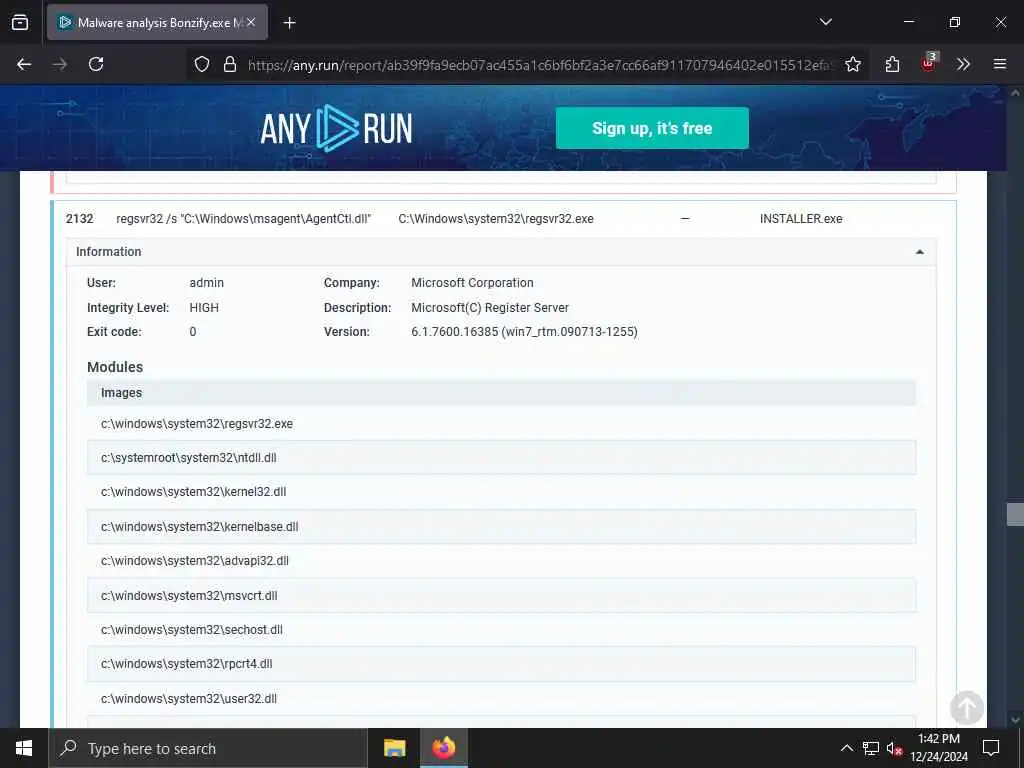Open the clock showing 1:42 PM
The height and width of the screenshot is (768, 1024).
pyautogui.click(x=939, y=748)
